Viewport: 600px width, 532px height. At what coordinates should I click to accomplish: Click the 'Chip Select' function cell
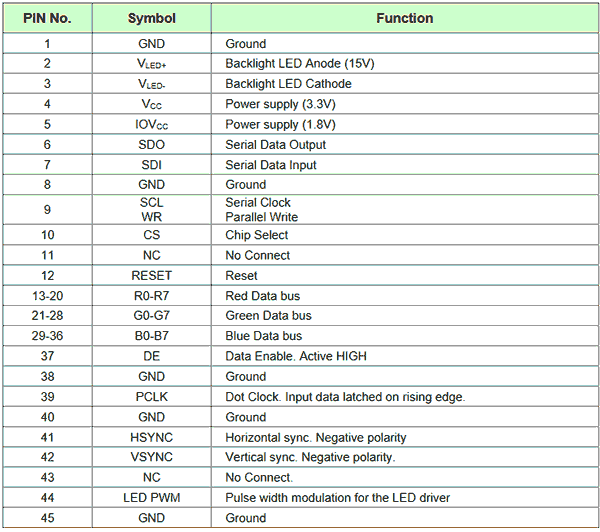256,235
